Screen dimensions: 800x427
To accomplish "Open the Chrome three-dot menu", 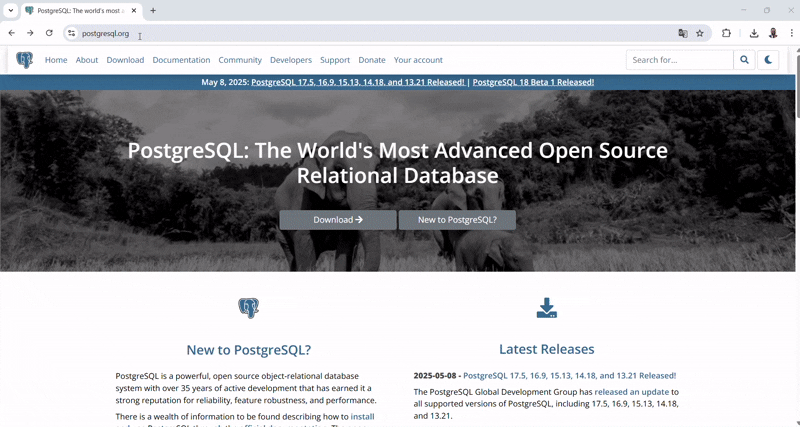I will 791,33.
